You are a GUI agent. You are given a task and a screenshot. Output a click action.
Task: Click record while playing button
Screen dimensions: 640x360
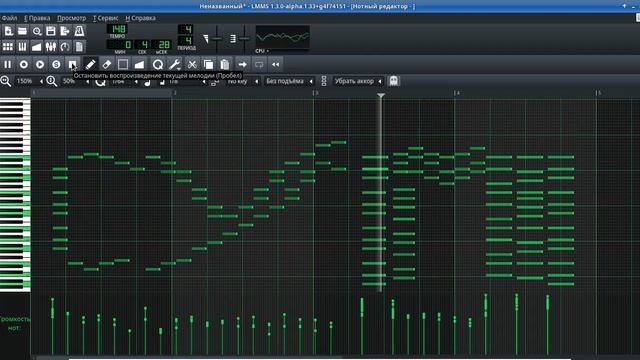click(x=40, y=64)
